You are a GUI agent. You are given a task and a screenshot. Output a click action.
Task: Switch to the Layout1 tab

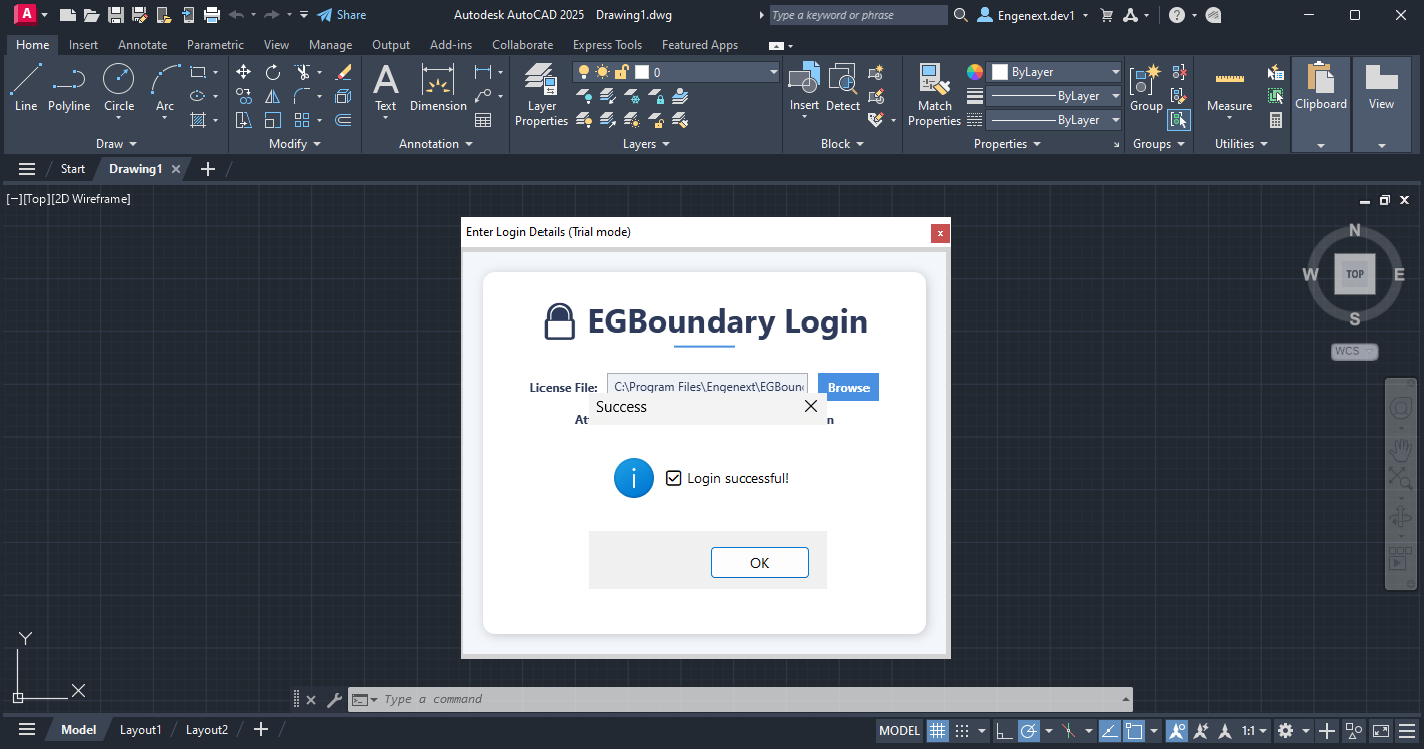[x=140, y=730]
